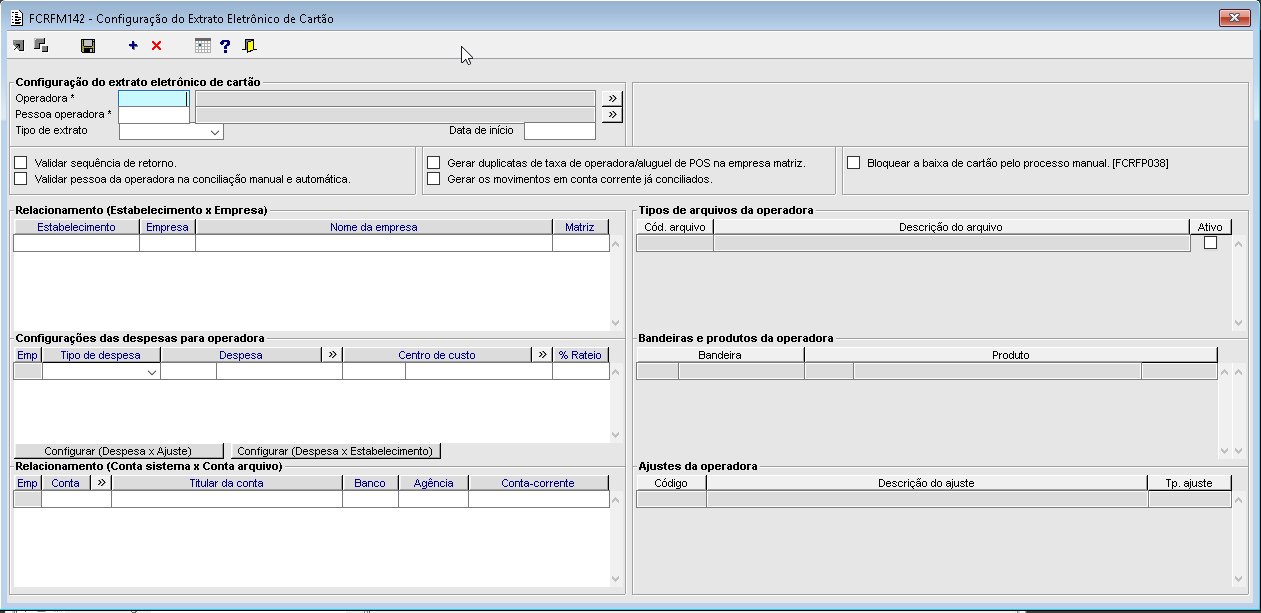1261x613 pixels.
Task: Check Gerar os movimentos em conta corrente conciliados
Action: click(434, 178)
